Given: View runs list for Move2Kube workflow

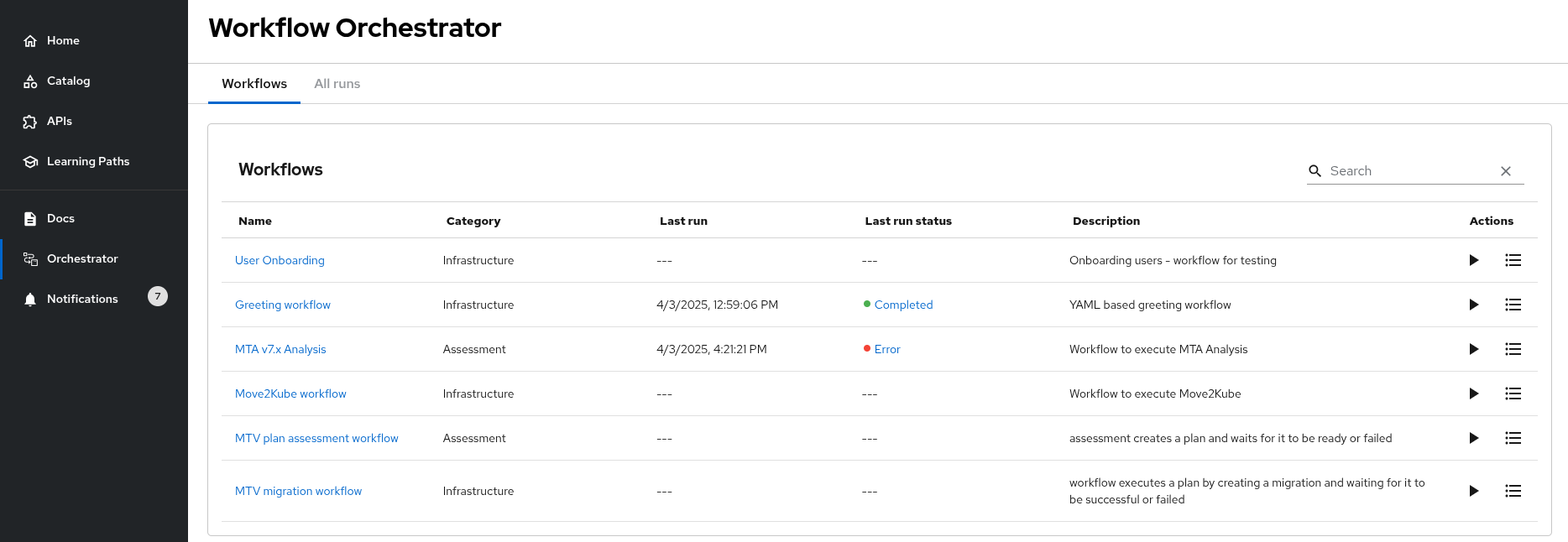Looking at the screenshot, I should point(1513,393).
